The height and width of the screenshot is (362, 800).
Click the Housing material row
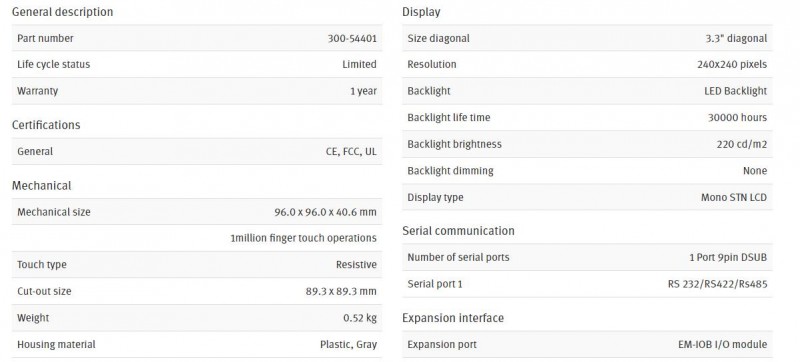pos(197,344)
